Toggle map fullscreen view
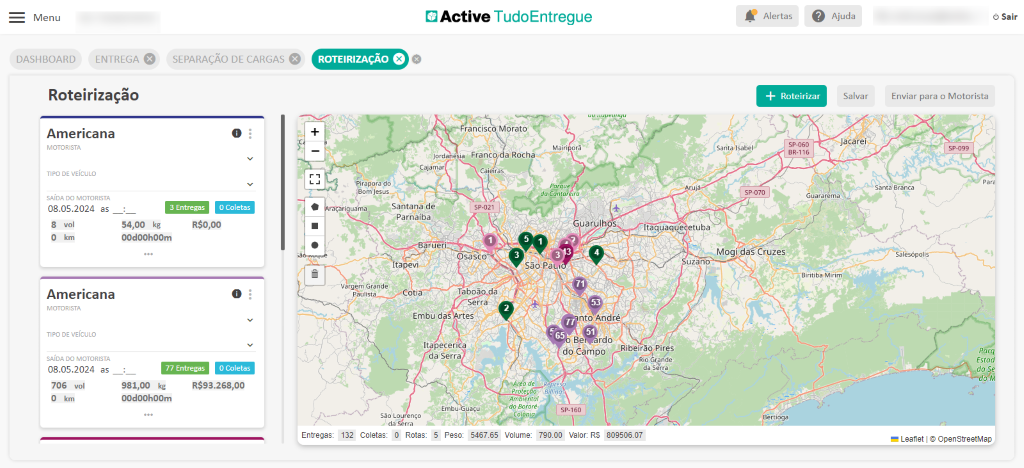 click(315, 179)
